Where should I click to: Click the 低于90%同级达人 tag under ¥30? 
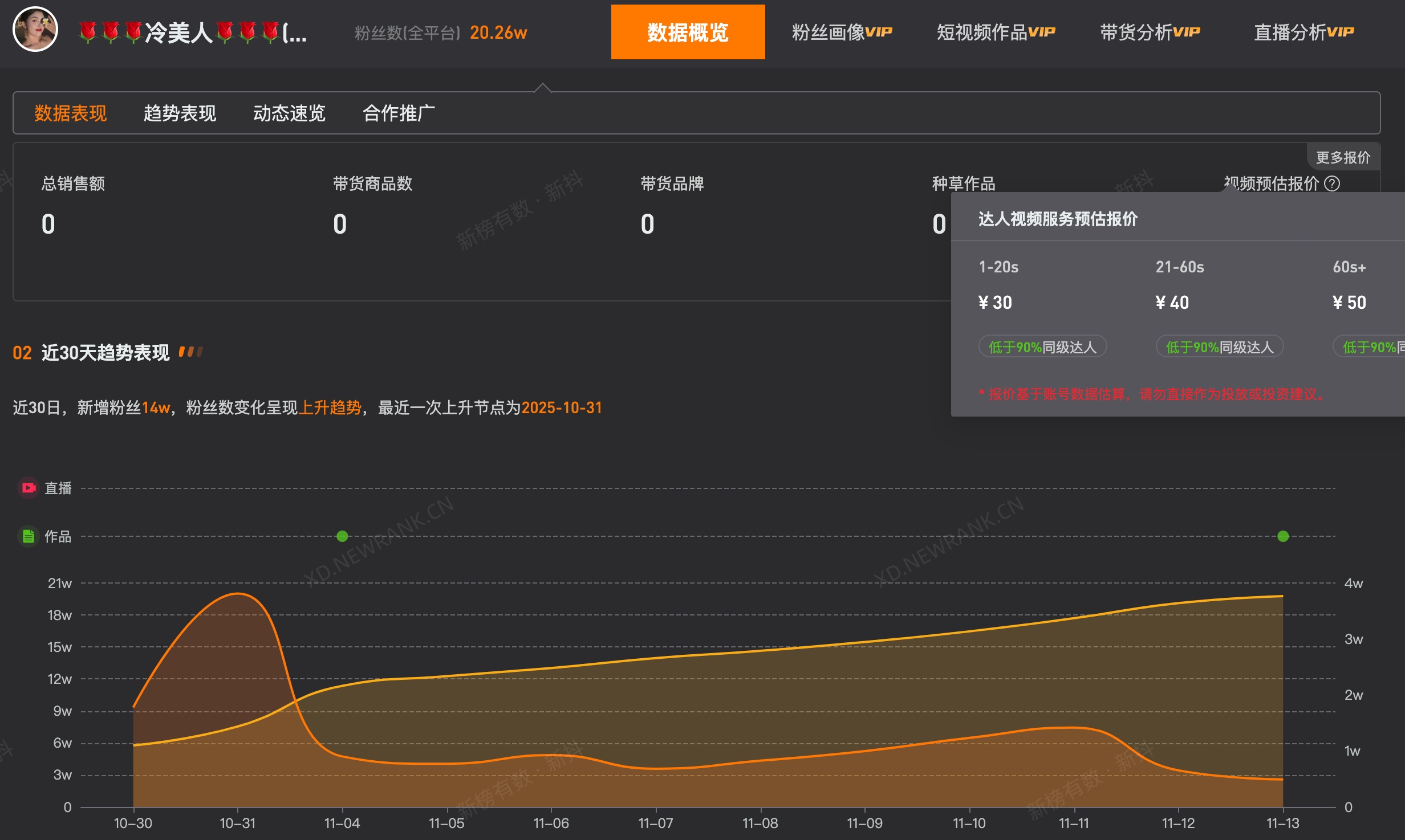click(x=1042, y=346)
